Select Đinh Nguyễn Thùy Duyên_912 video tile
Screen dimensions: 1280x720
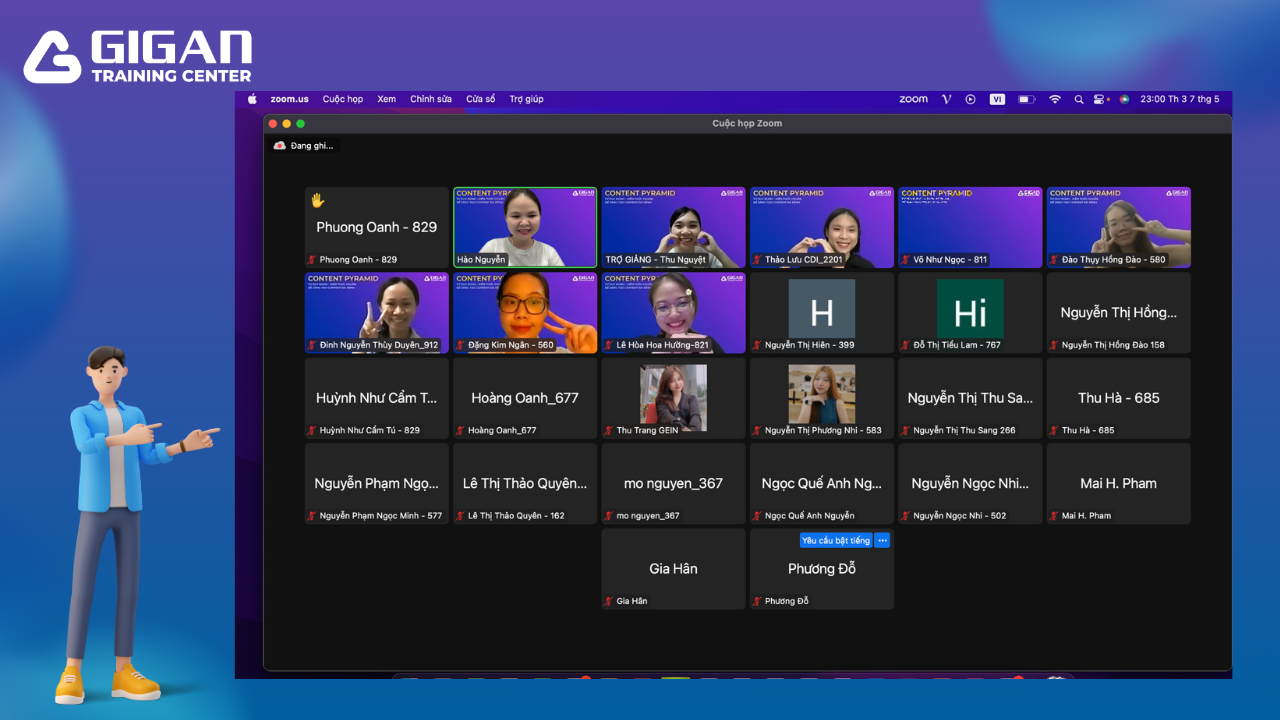pyautogui.click(x=377, y=313)
